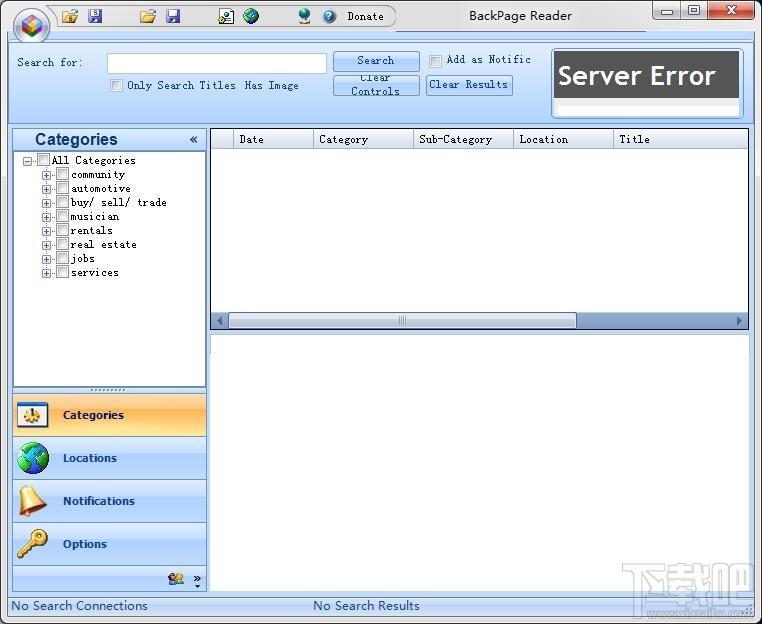
Task: Collapse the All Categories tree node
Action: 28,161
